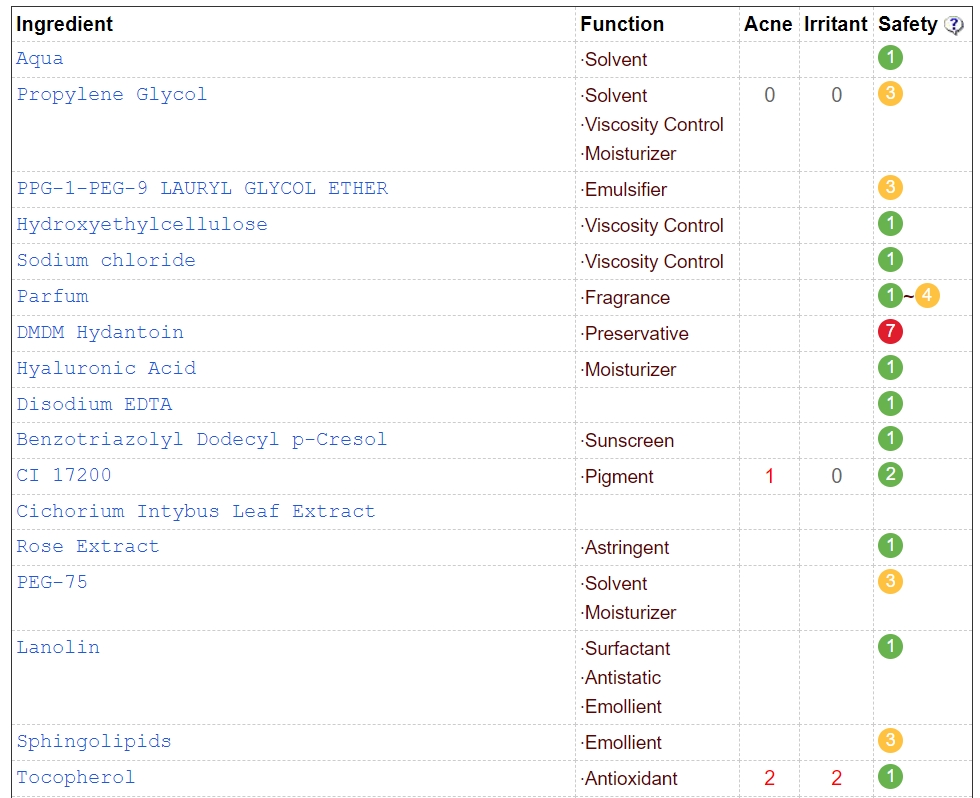Open the Hyaluronic Acid ingredient link
The image size is (980, 798).
(x=106, y=368)
